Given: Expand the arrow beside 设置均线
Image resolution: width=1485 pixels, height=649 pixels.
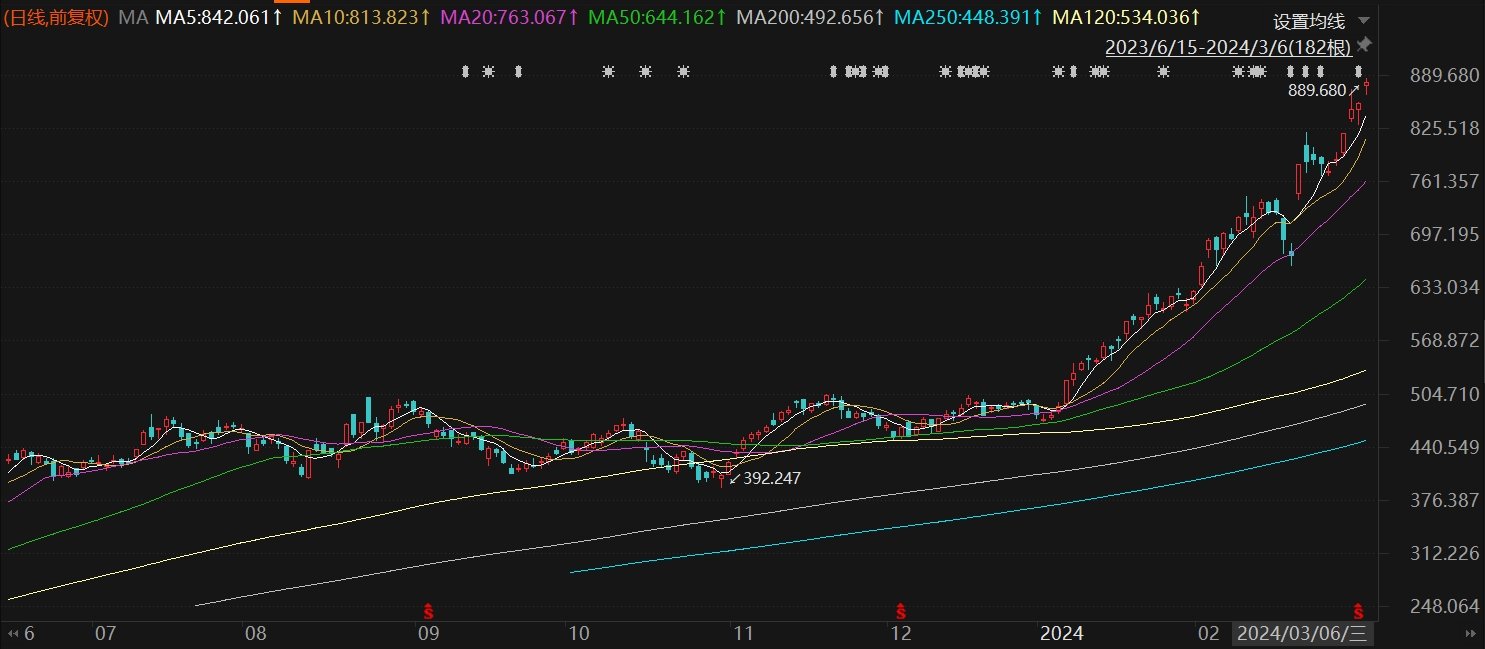Looking at the screenshot, I should 1365,21.
